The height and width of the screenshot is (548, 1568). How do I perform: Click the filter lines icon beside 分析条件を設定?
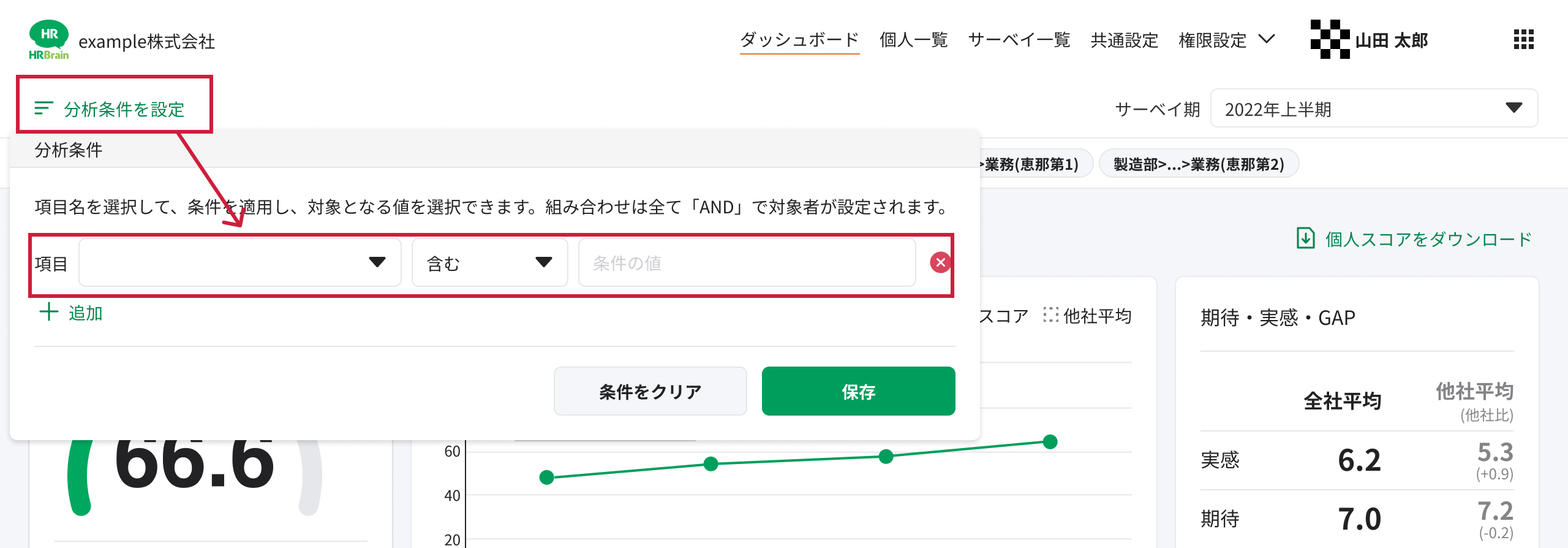[x=43, y=108]
